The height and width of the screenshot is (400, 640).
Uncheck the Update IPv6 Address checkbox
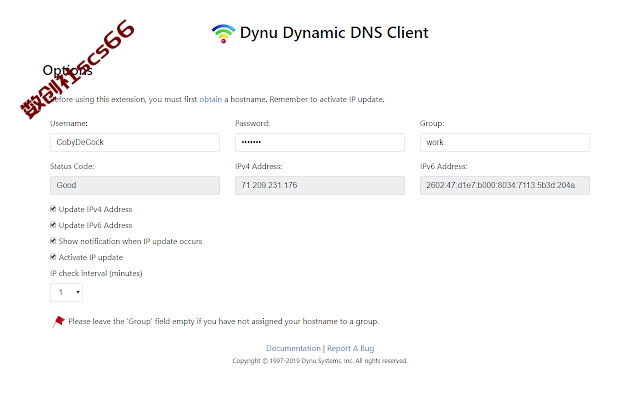(53, 225)
